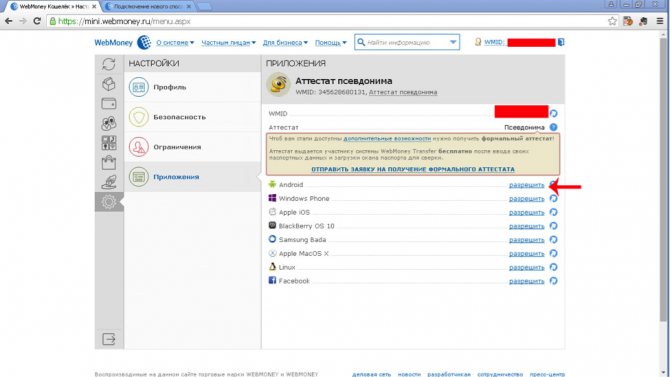670x377 pixels.
Task: Click the browser reload button
Action: (37, 21)
